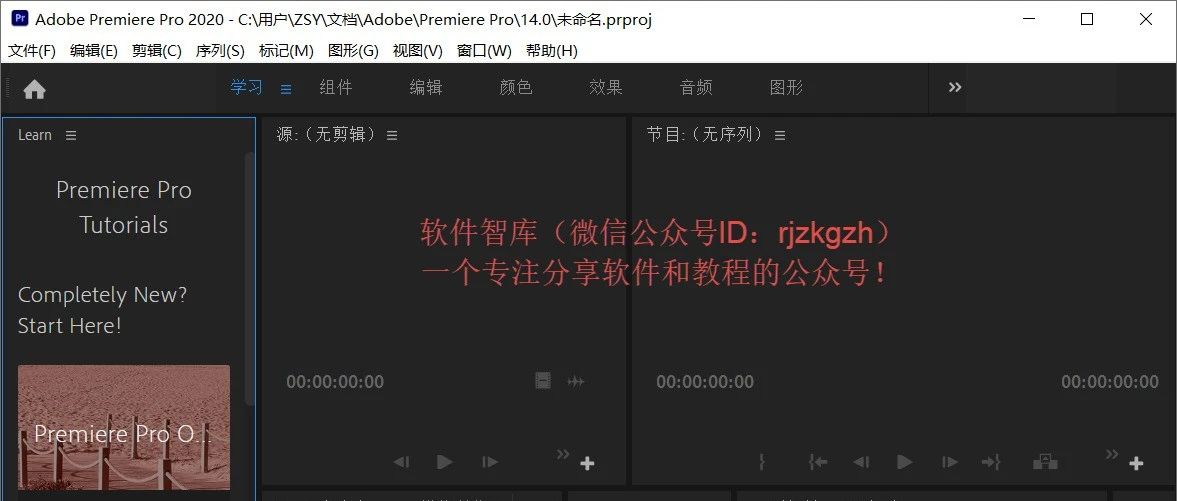1177x501 pixels.
Task: Step back one frame in Program monitor
Action: point(862,462)
